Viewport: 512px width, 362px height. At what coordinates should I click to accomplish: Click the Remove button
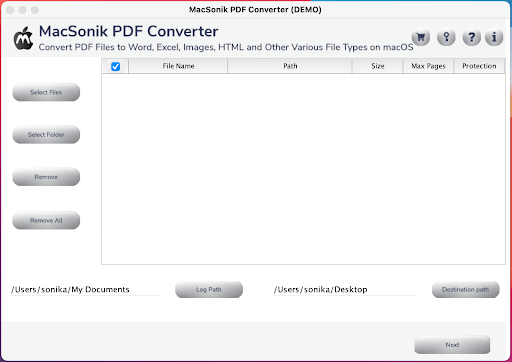click(x=46, y=177)
